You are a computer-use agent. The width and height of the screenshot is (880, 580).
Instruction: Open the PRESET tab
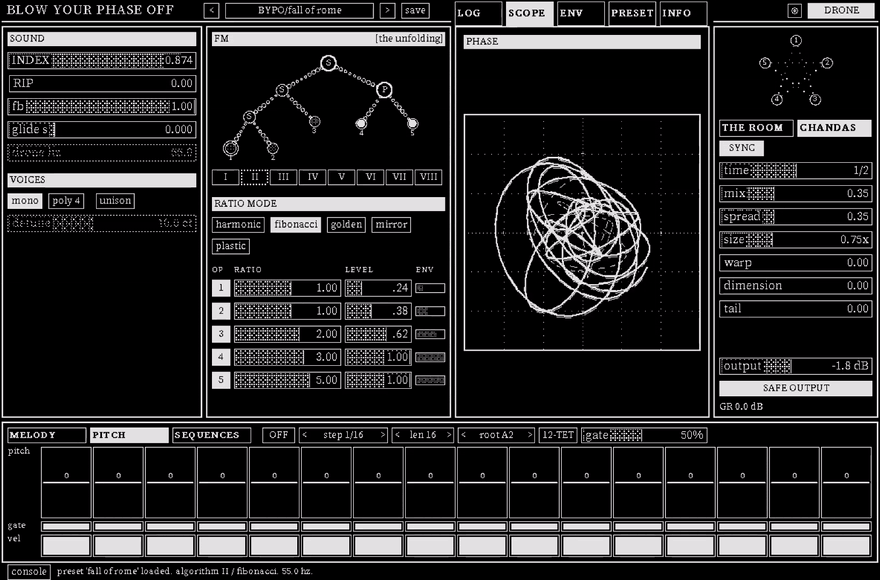tap(632, 13)
